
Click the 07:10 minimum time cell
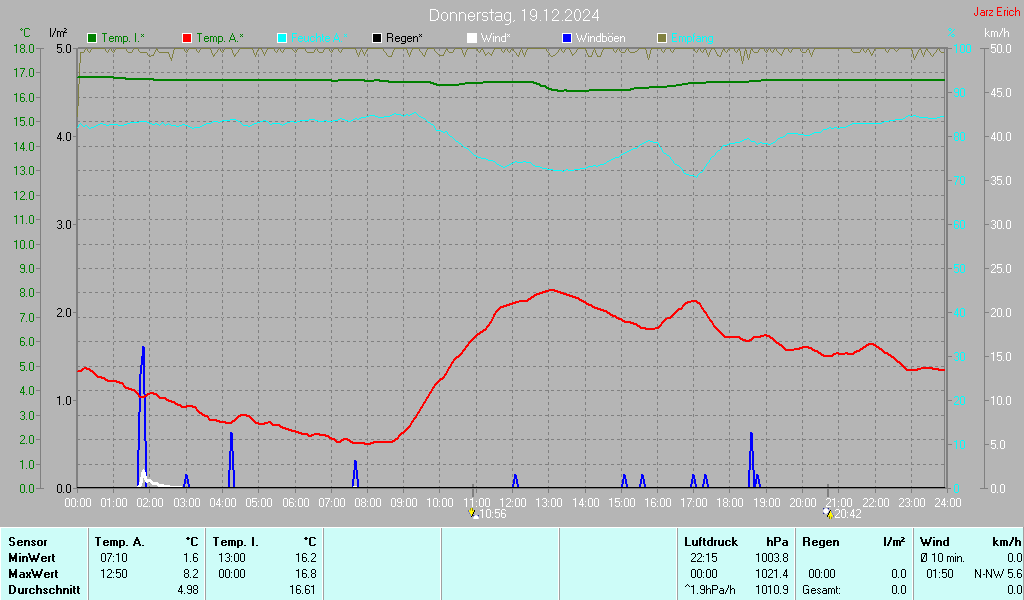(114, 558)
